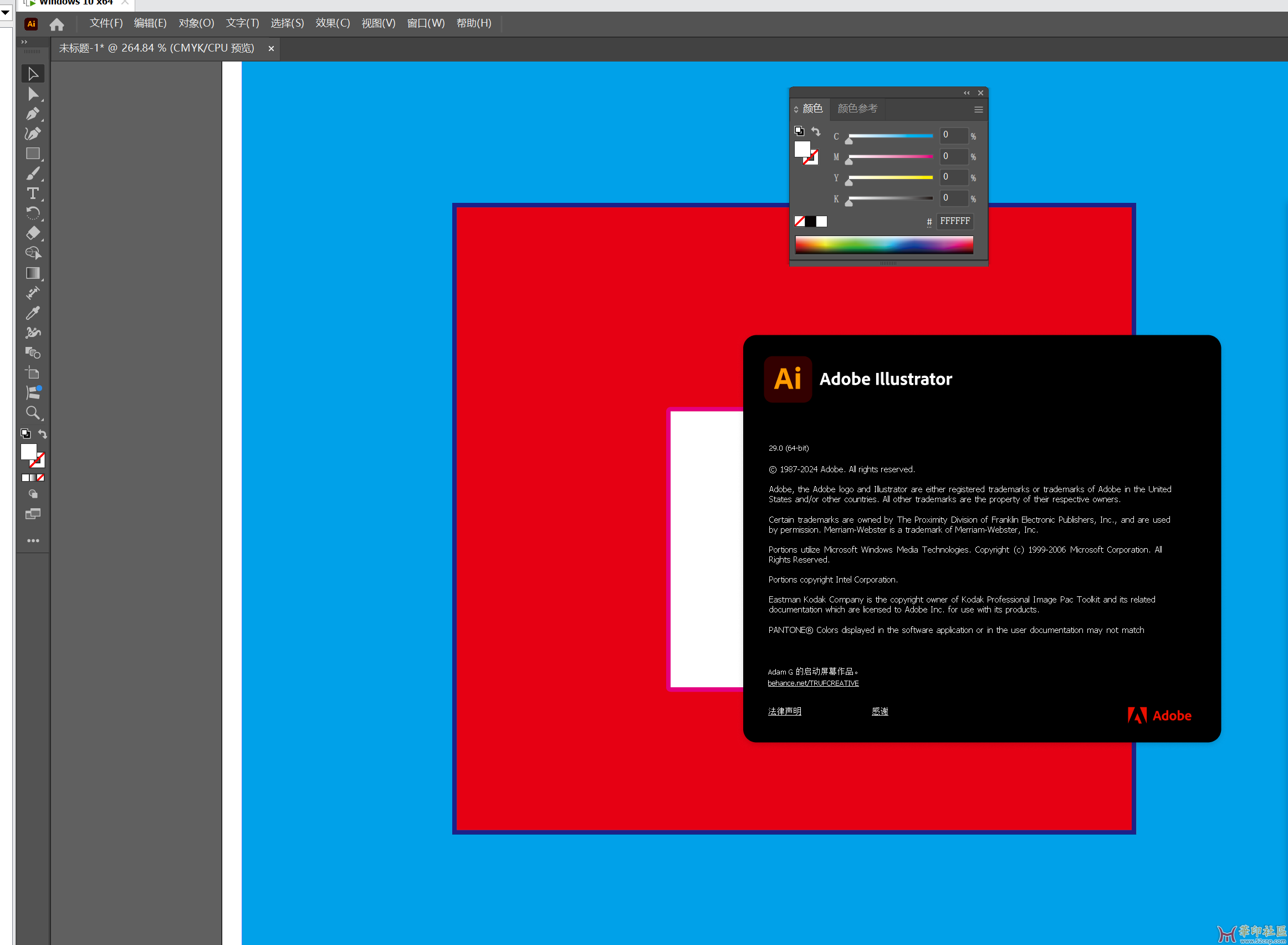This screenshot has width=1288, height=945.
Task: Click the fill box in color panel
Action: point(803,149)
